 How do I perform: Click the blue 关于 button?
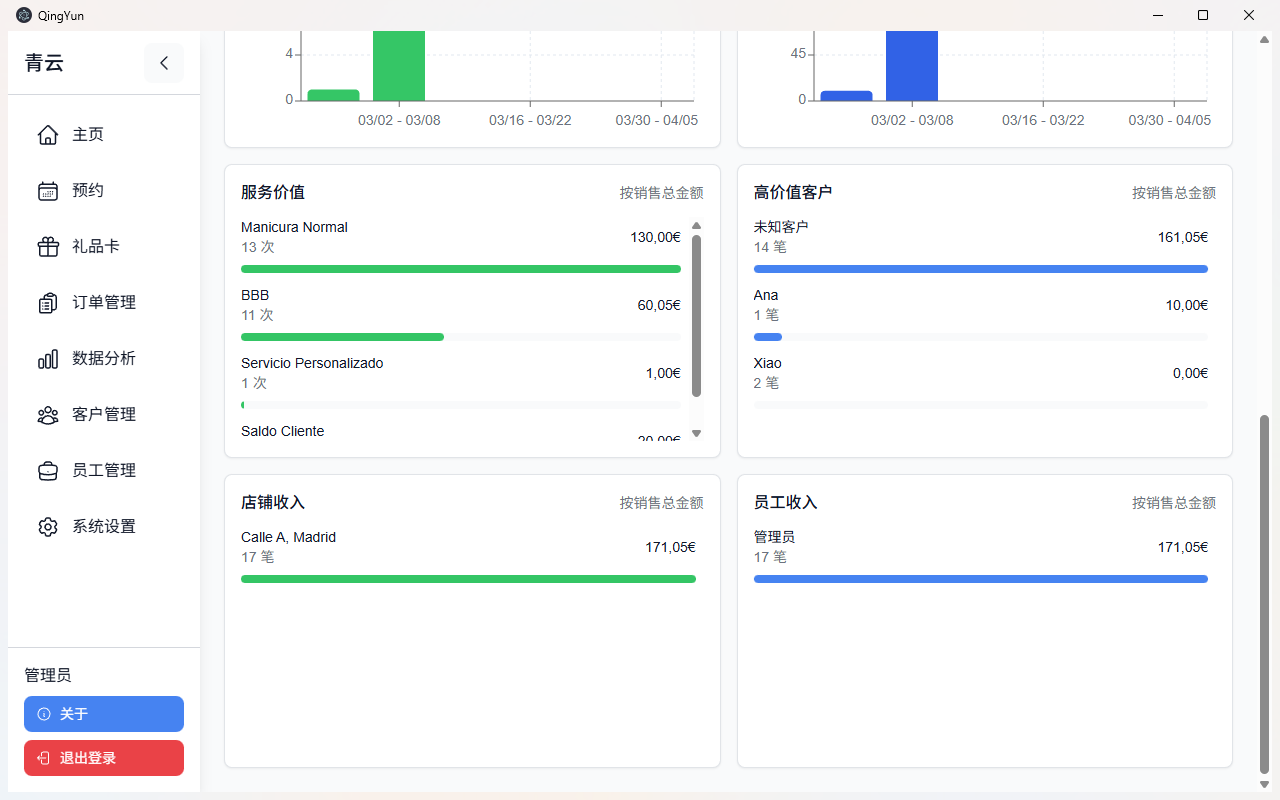point(104,714)
